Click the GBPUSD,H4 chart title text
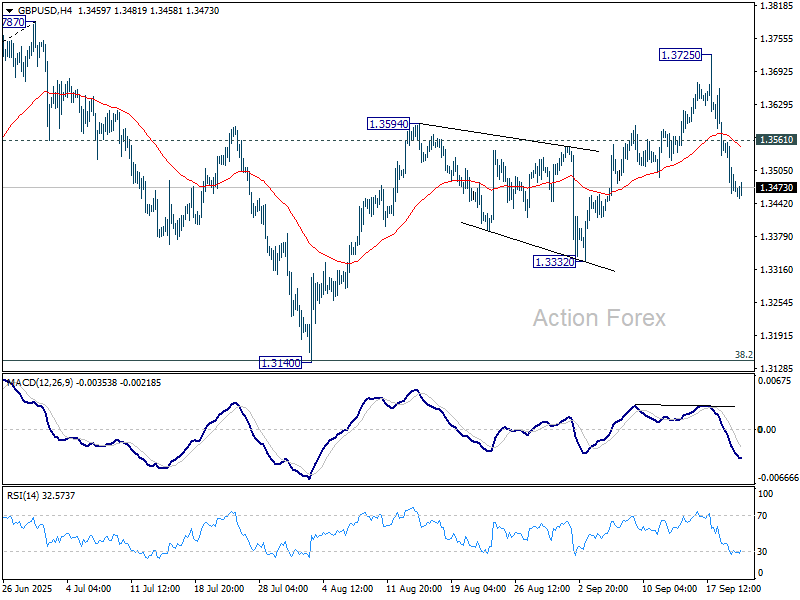Viewport: 800px width, 600px height. 42,9
